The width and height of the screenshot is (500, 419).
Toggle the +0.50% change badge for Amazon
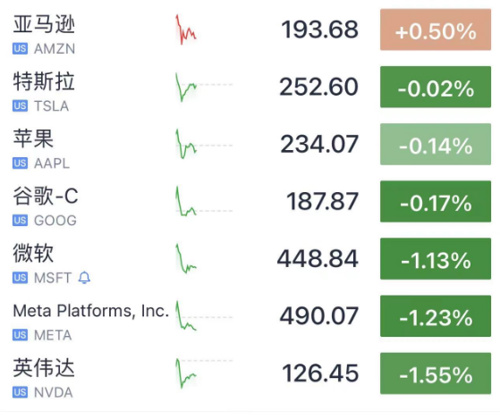435,30
